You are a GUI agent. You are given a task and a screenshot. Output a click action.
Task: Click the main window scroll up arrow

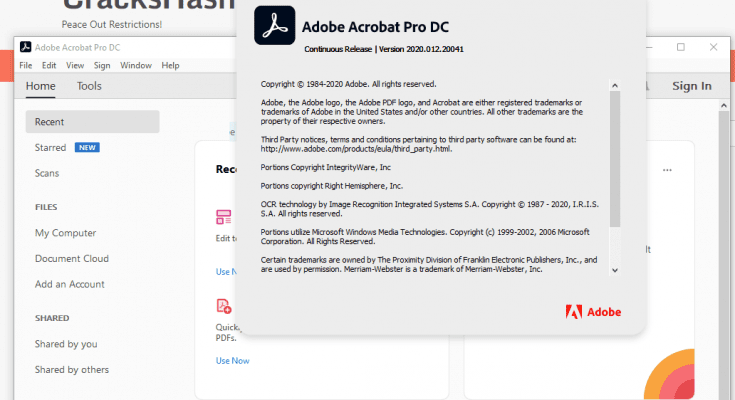point(724,106)
